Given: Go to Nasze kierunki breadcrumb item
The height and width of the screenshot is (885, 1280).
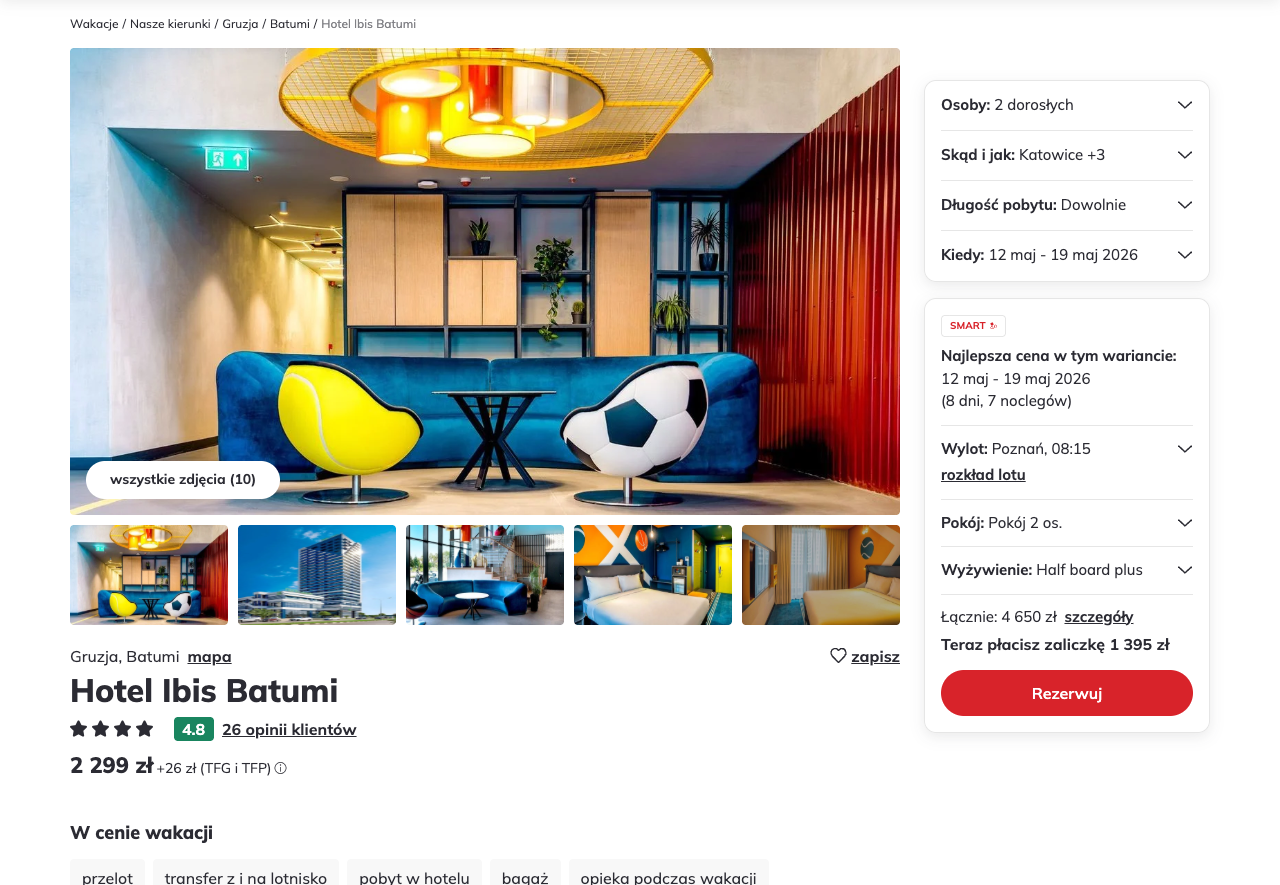Looking at the screenshot, I should click(170, 24).
